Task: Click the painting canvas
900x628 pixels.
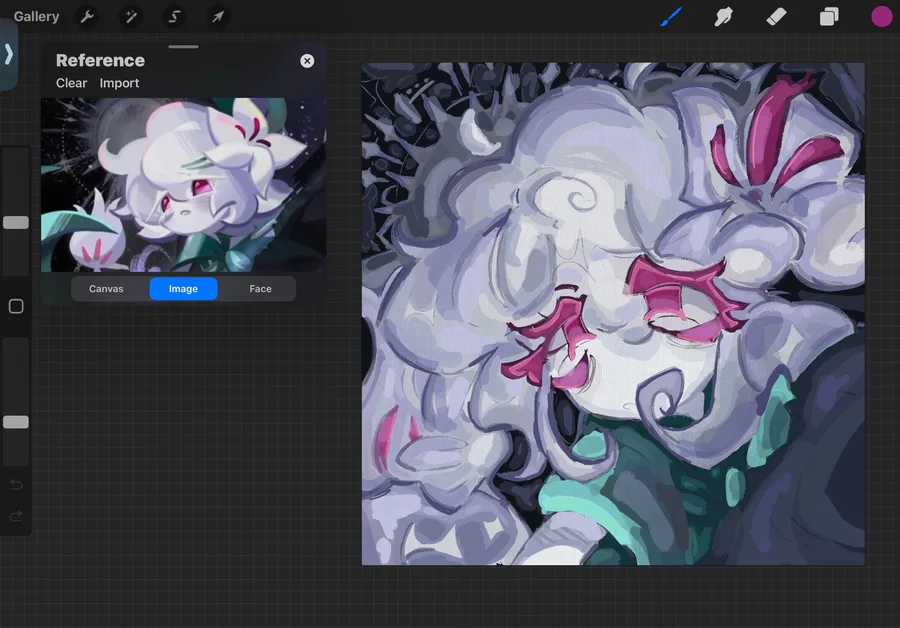Action: pyautogui.click(x=613, y=314)
